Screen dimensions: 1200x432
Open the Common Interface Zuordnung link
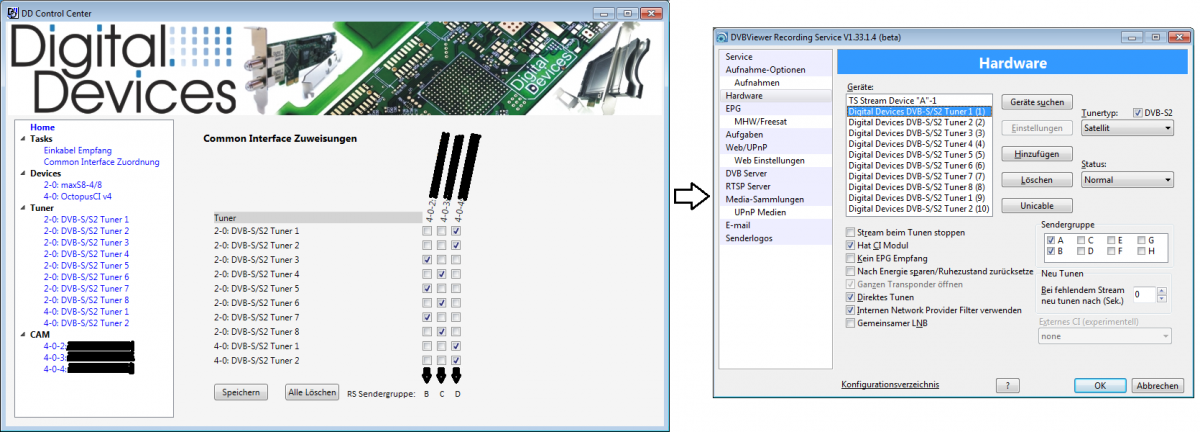101,162
